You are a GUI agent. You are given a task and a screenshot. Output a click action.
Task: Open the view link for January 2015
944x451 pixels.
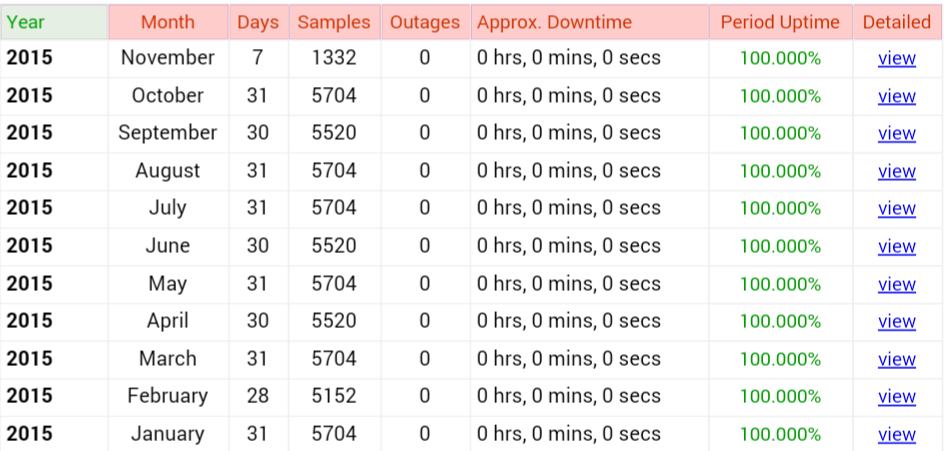[x=896, y=434]
